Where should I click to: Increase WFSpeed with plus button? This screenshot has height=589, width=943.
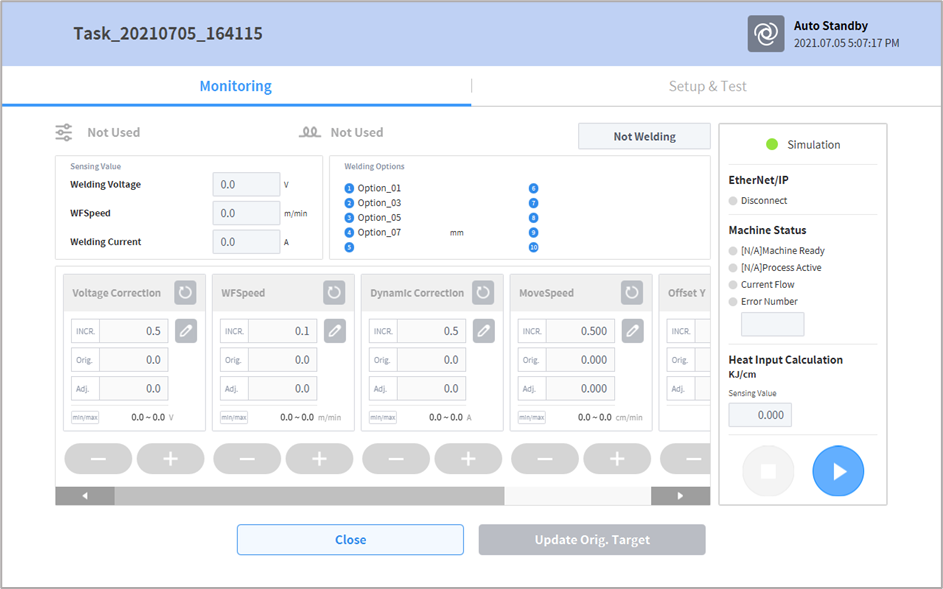pos(319,459)
